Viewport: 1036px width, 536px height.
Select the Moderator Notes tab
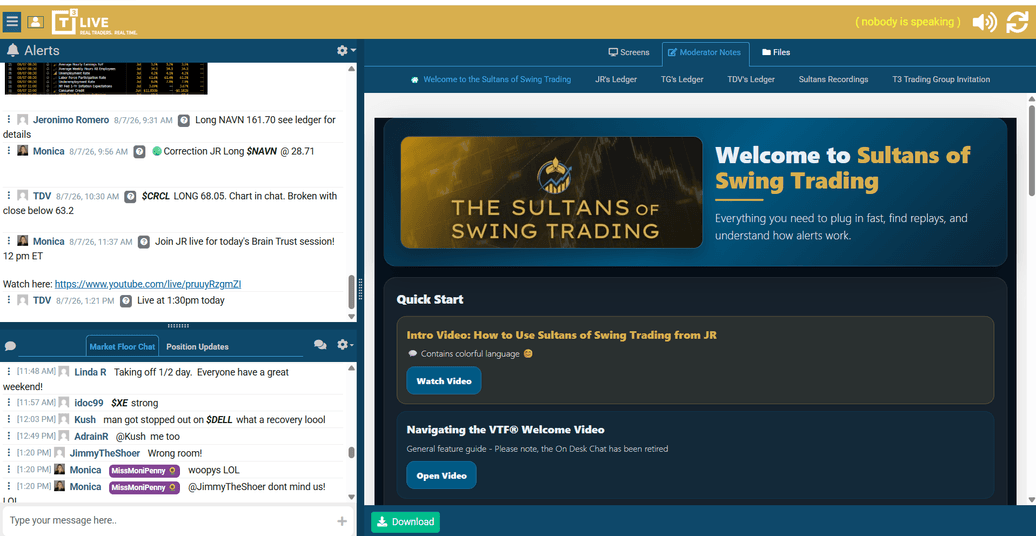pos(706,53)
